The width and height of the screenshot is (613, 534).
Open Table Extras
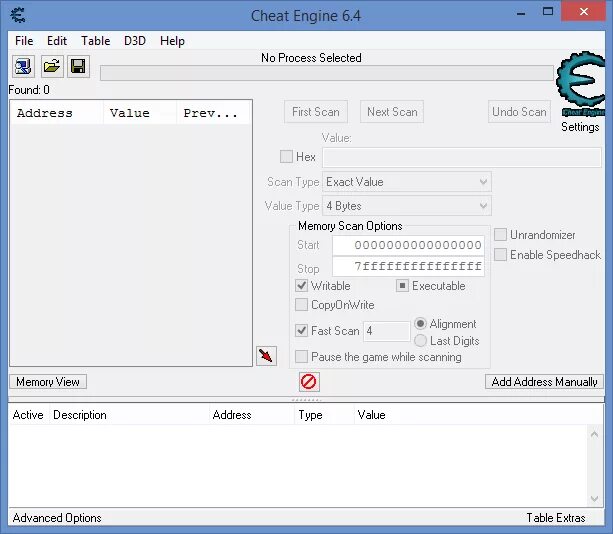pos(556,518)
